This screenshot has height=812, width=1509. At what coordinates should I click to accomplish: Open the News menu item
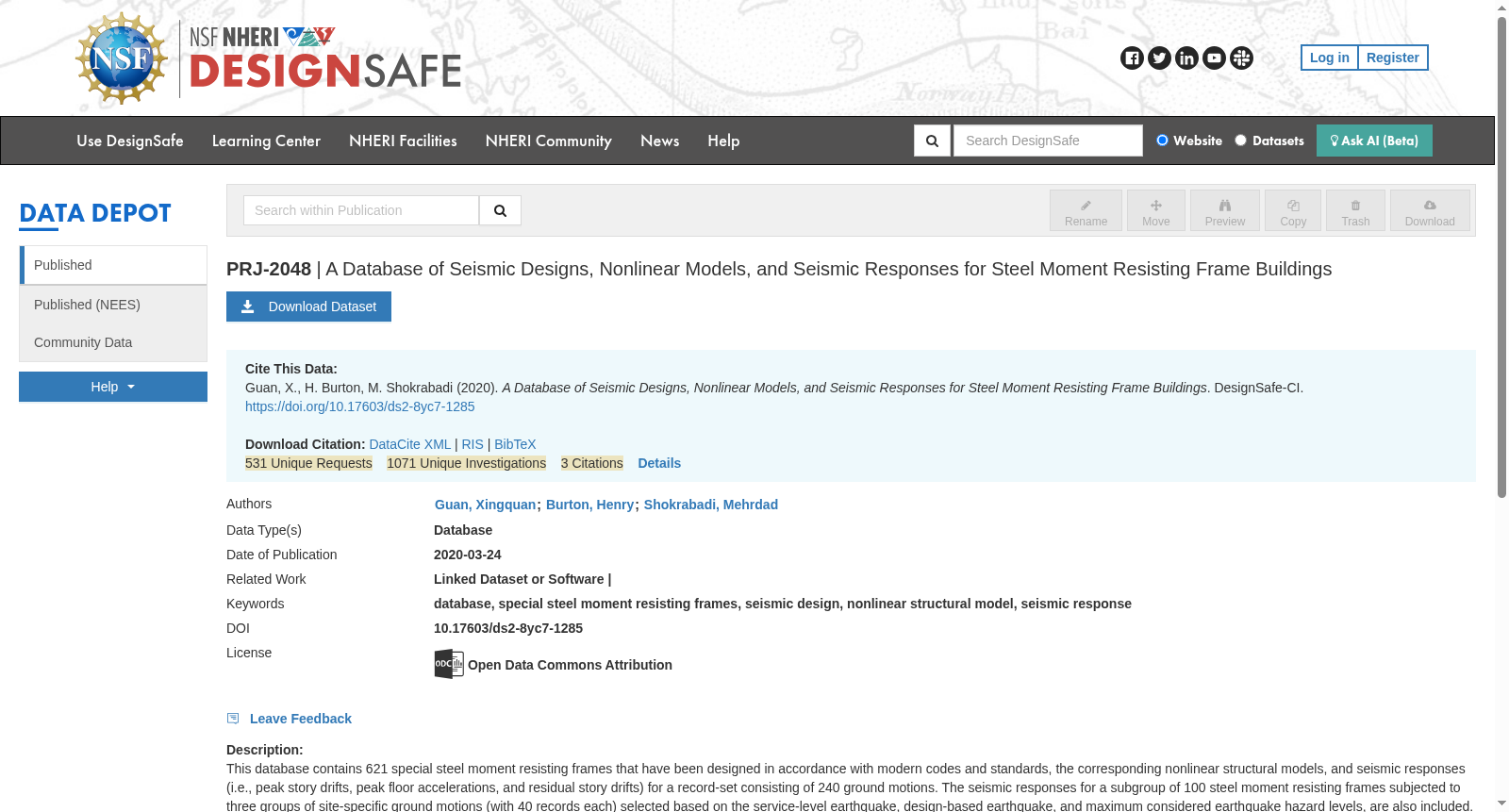tap(659, 141)
